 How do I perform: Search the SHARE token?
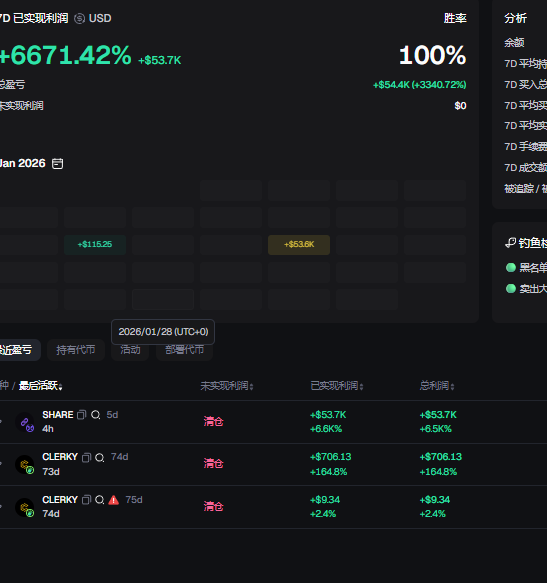pos(96,415)
